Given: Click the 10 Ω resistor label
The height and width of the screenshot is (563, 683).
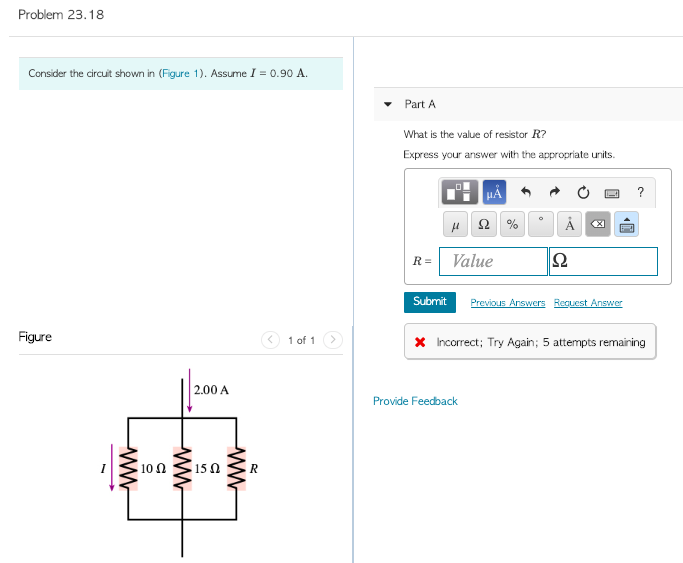Looking at the screenshot, I should coord(153,469).
